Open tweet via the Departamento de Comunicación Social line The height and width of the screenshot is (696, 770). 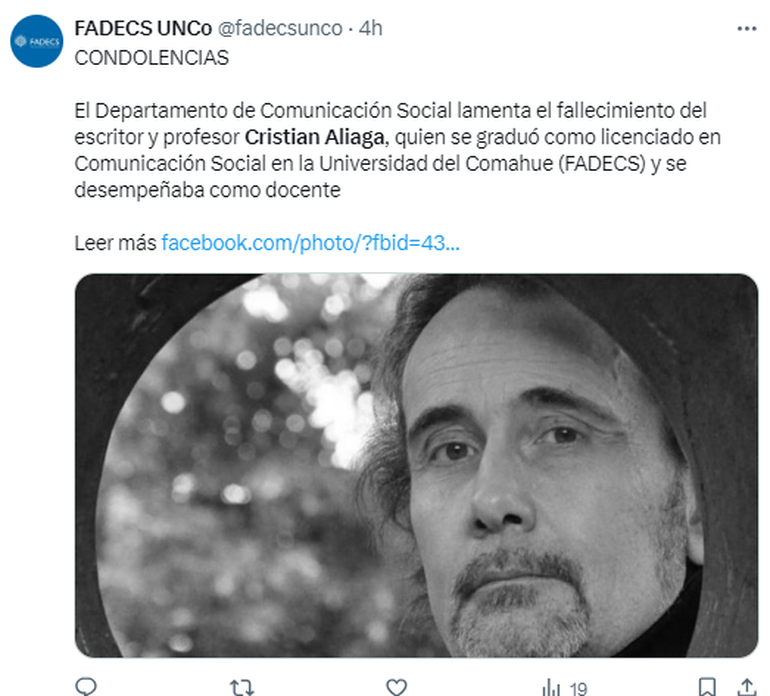[390, 111]
